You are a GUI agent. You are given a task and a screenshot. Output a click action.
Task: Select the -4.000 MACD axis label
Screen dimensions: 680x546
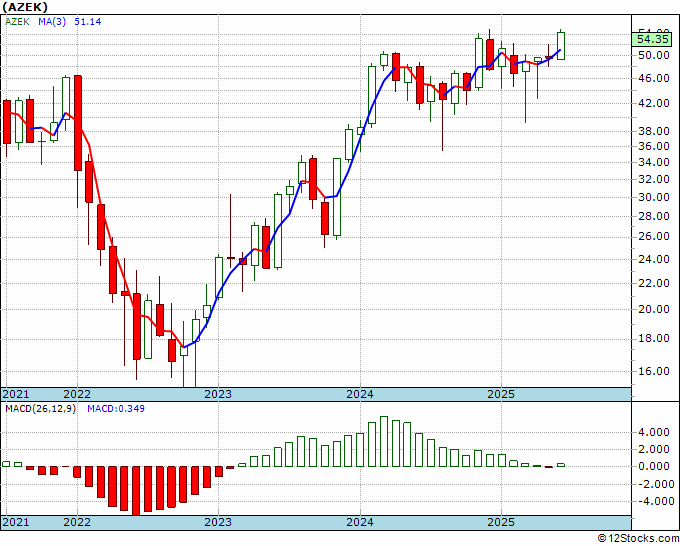click(657, 501)
